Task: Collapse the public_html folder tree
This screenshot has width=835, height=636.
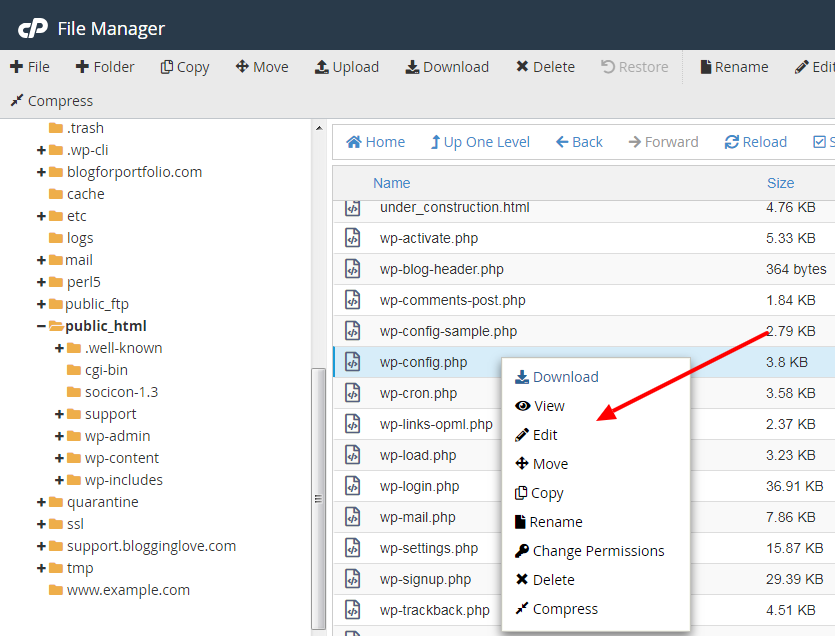Action: (42, 326)
